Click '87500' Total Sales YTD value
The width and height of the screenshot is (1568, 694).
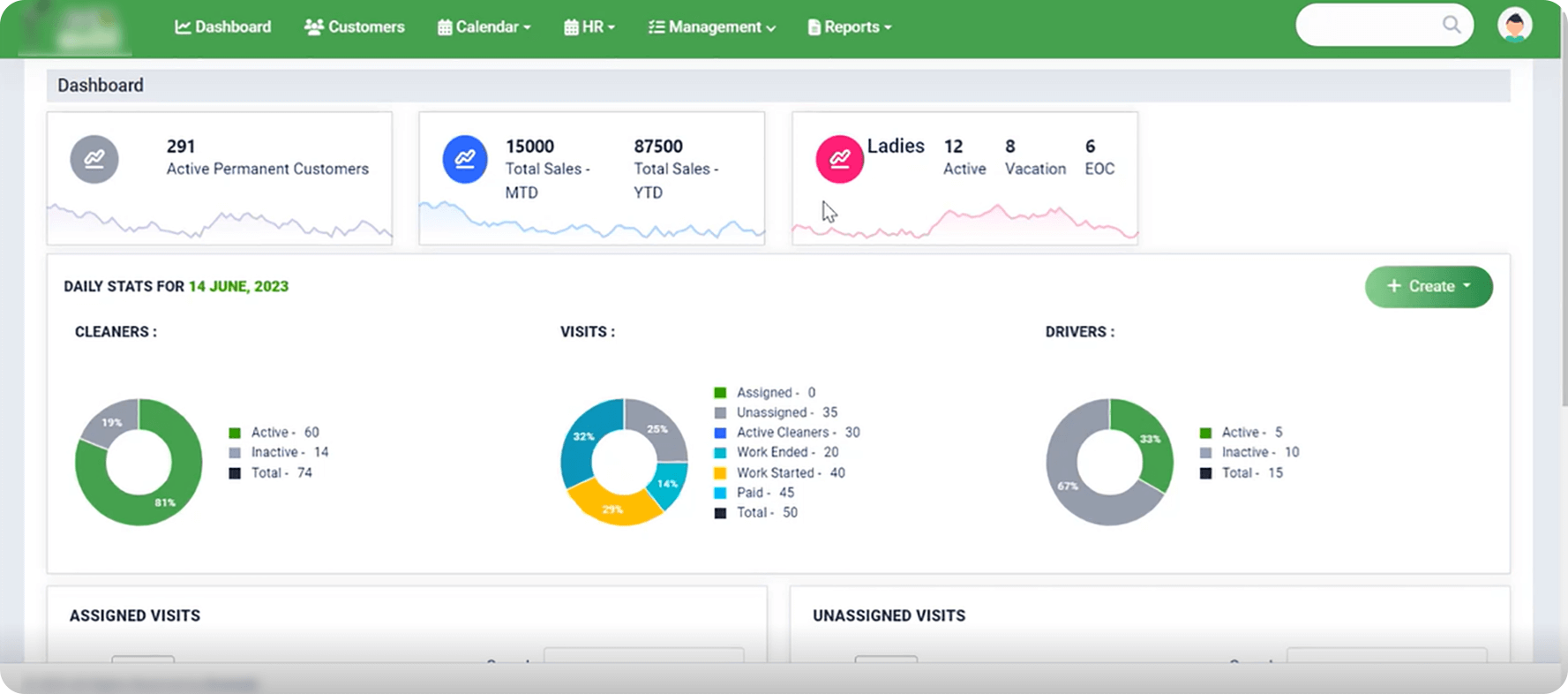658,147
